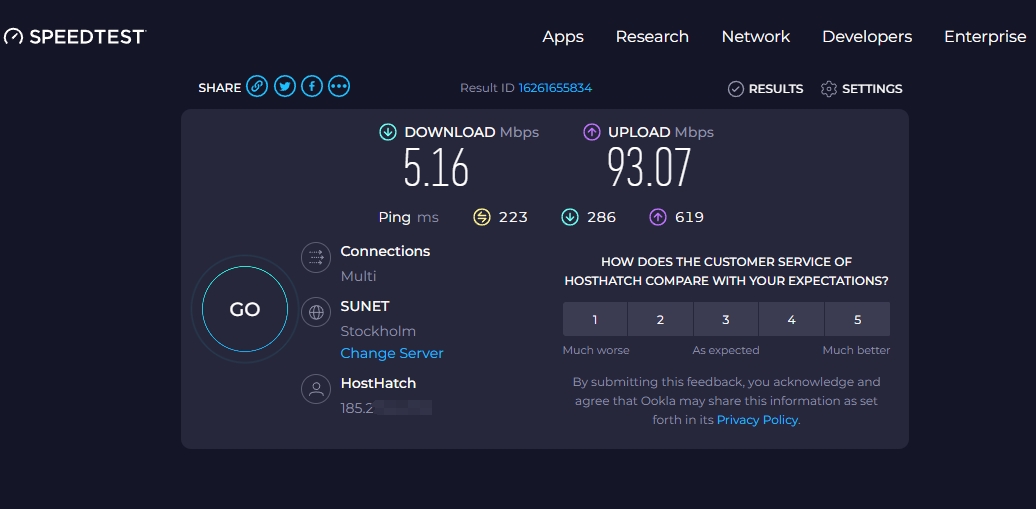Open the Apps menu

click(563, 37)
